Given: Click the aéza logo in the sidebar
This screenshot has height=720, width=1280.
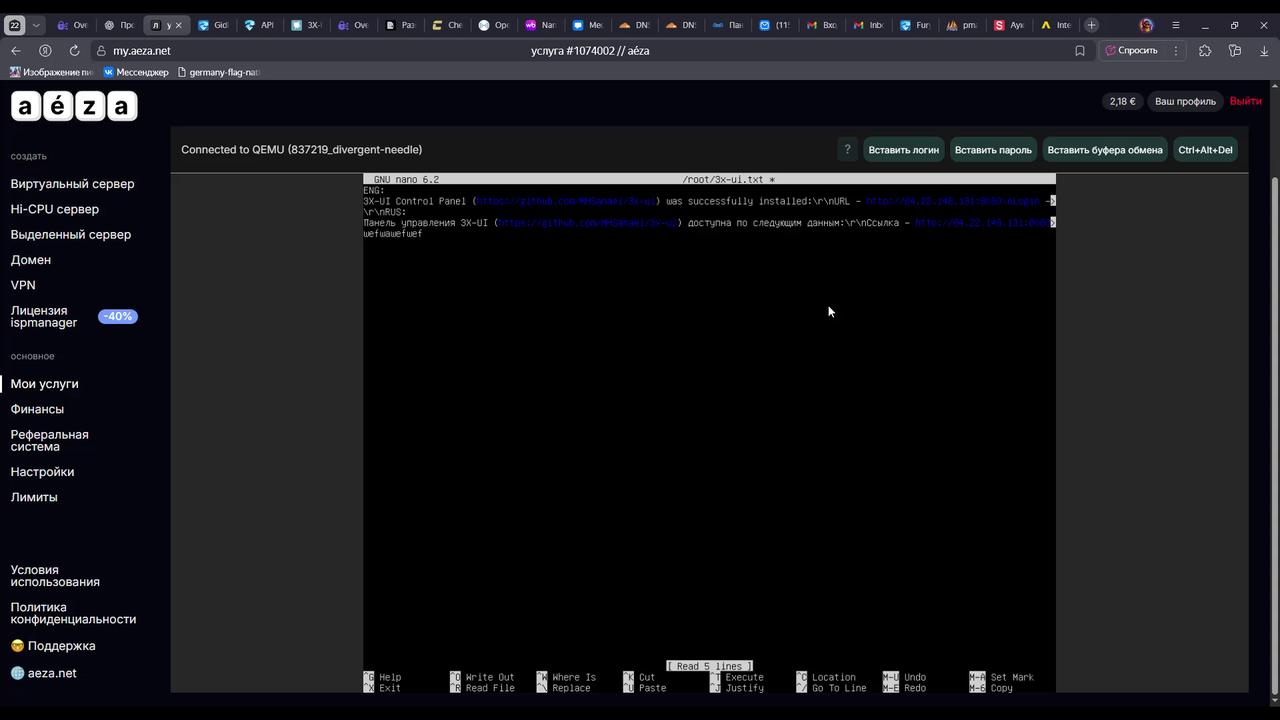Looking at the screenshot, I should (74, 106).
